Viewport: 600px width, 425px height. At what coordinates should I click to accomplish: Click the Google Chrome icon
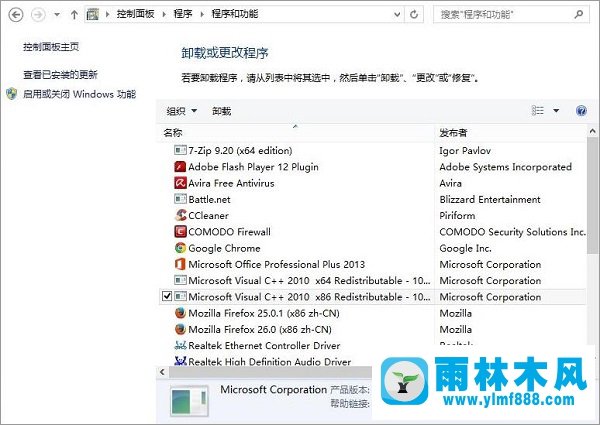click(x=180, y=248)
